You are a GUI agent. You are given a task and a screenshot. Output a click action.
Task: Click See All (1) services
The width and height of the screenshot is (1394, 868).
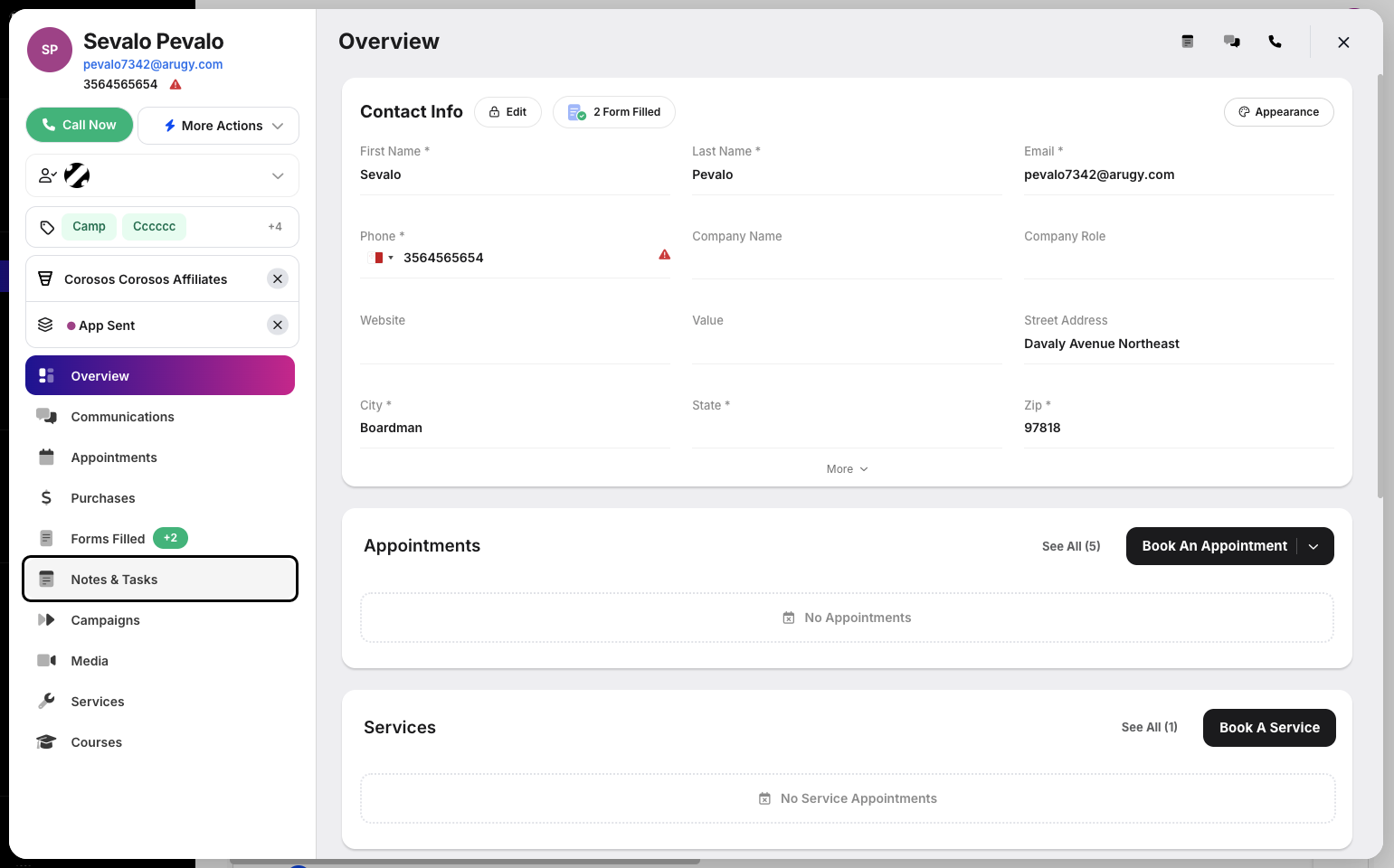pos(1150,727)
